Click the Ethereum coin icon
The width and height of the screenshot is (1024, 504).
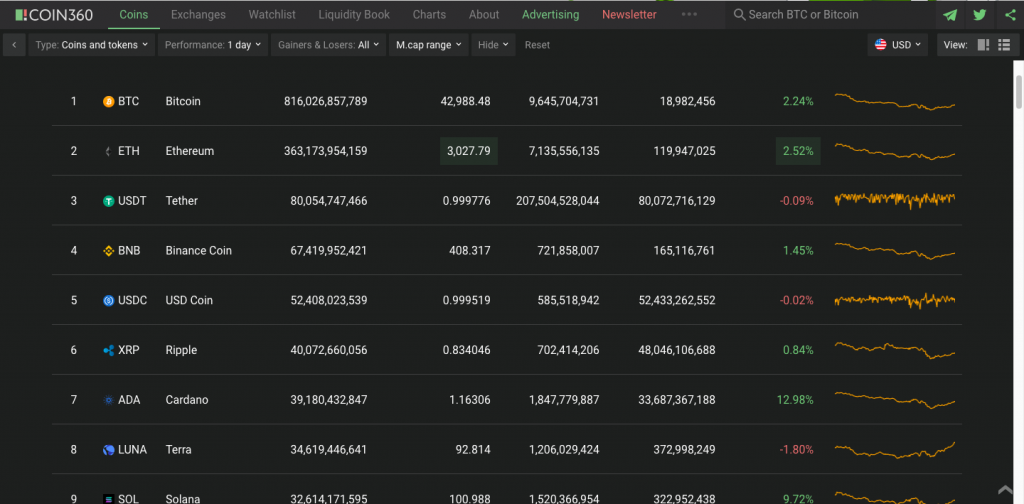click(108, 151)
